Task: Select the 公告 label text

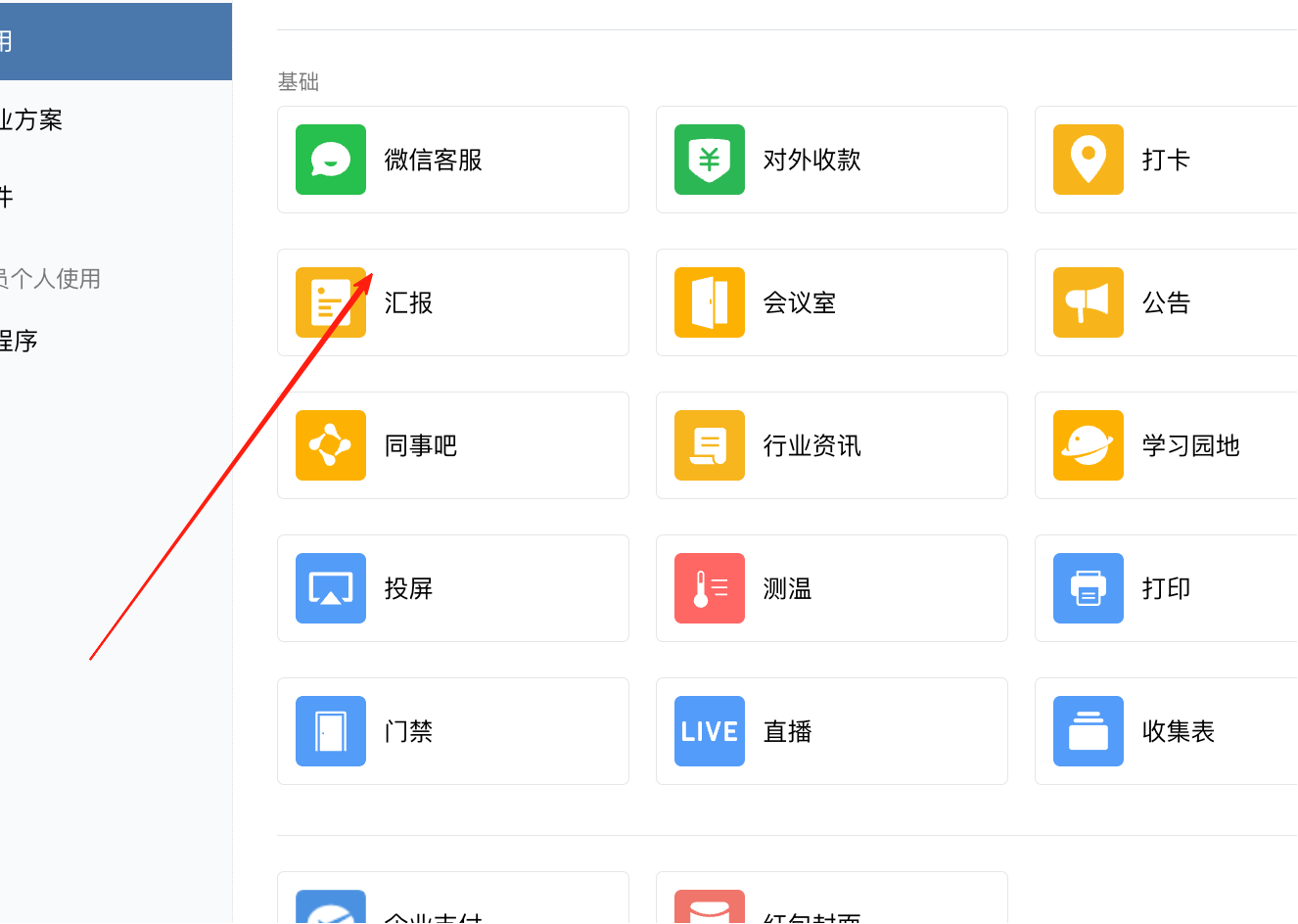Action: [x=1166, y=302]
